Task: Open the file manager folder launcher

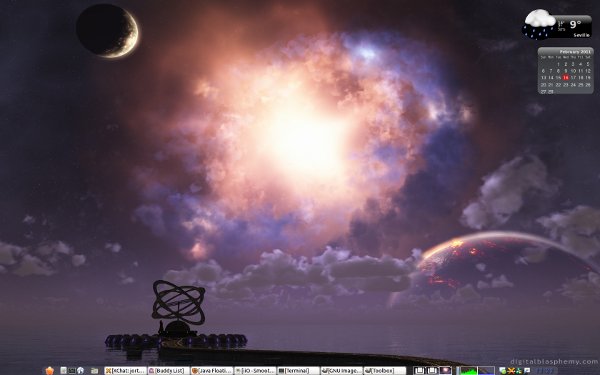Action: pyautogui.click(x=95, y=370)
